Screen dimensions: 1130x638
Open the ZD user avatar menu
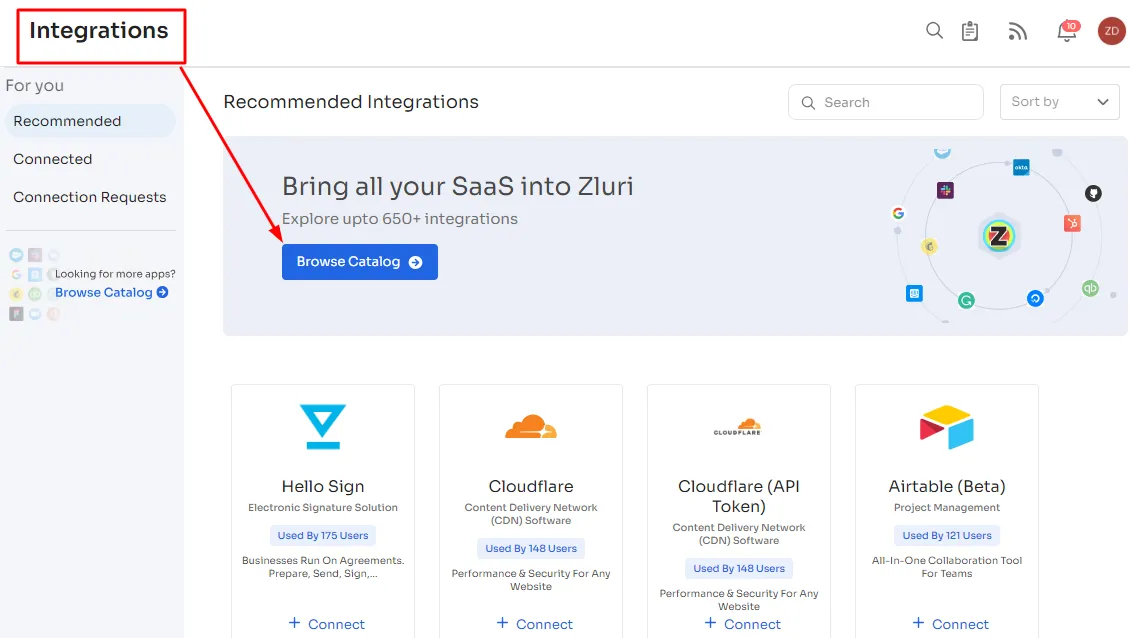[1111, 31]
